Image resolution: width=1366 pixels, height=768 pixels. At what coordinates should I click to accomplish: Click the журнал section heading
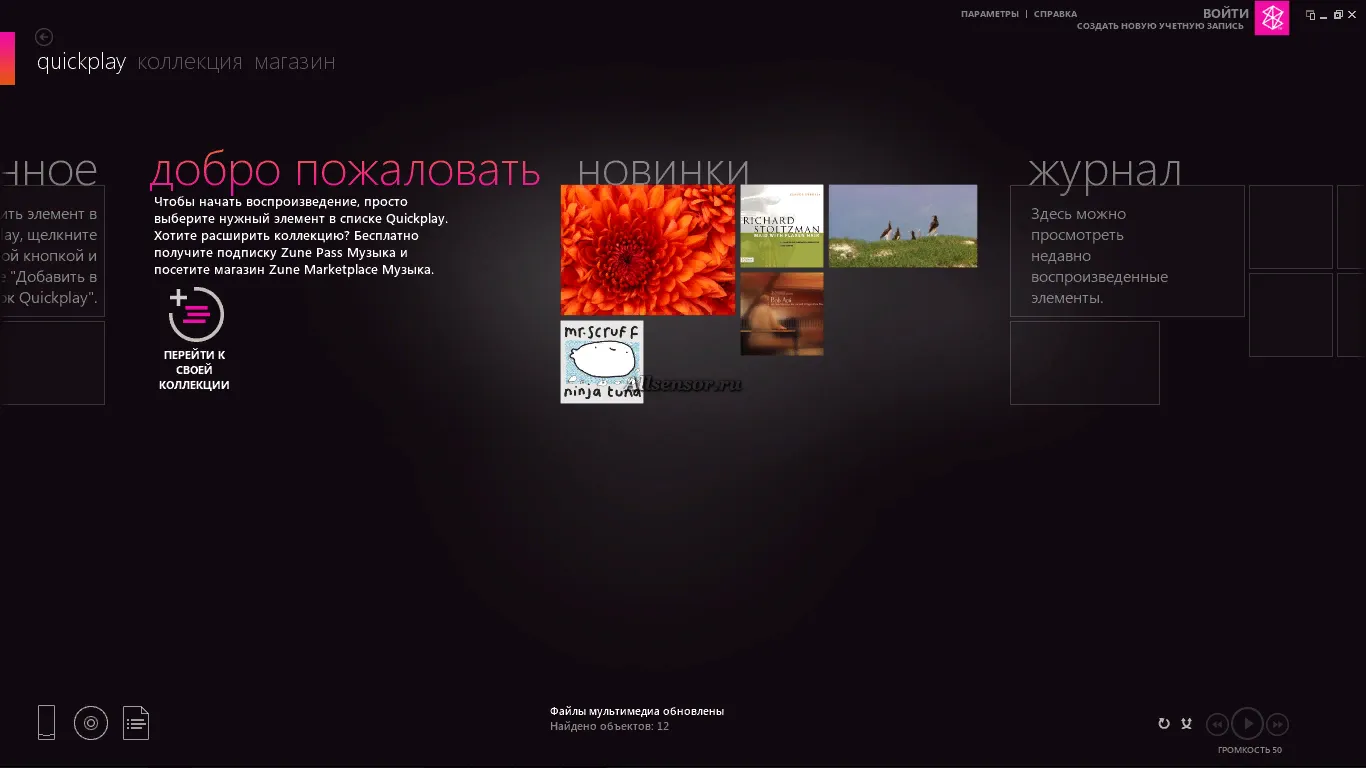point(1105,171)
